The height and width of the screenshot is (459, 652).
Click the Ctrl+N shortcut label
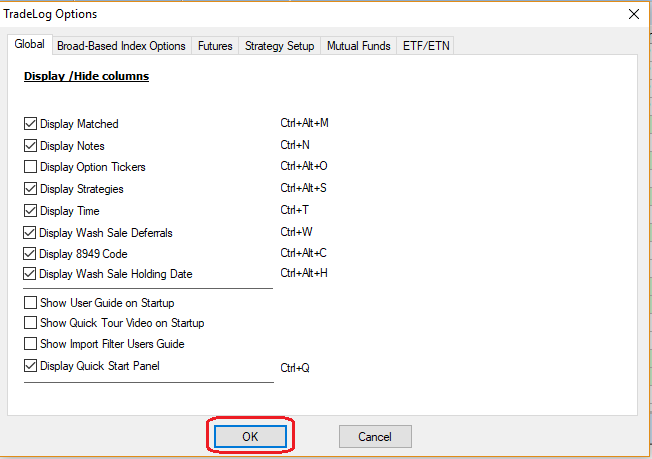point(295,145)
